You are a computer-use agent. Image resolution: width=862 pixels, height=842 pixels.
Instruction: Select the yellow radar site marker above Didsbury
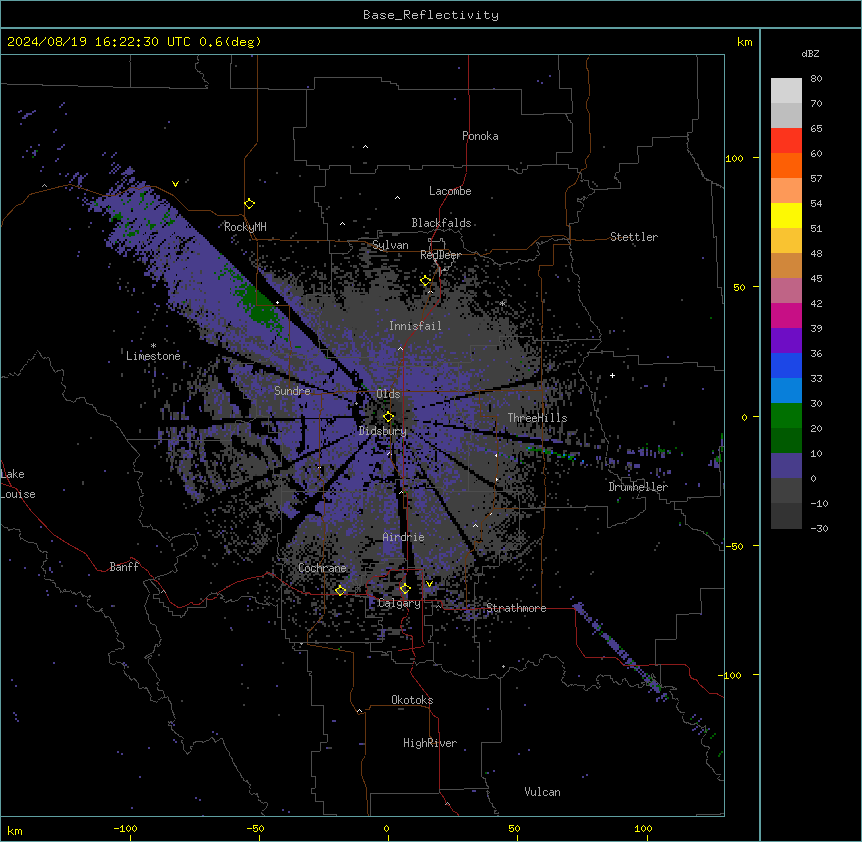[388, 417]
